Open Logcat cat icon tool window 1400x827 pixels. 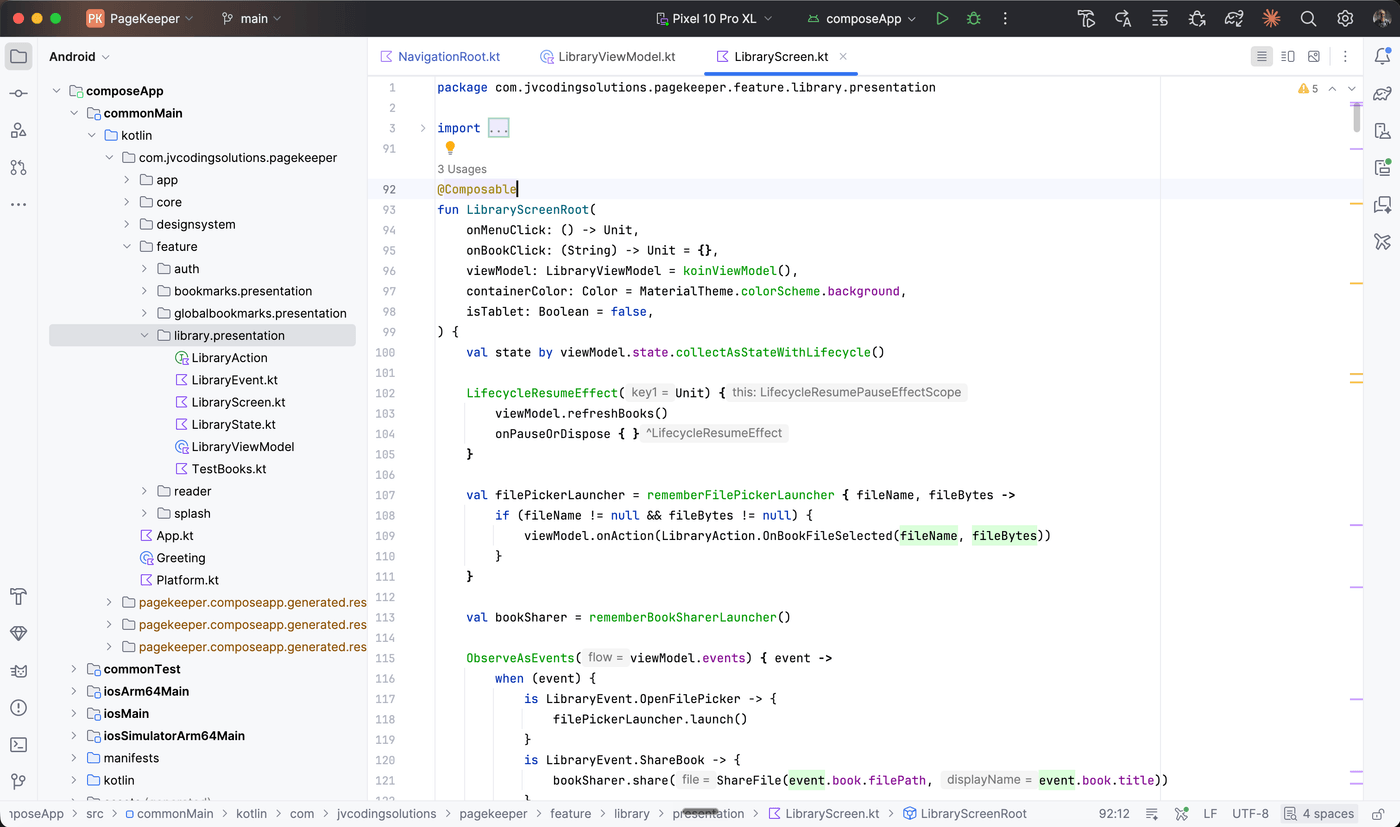tap(18, 671)
